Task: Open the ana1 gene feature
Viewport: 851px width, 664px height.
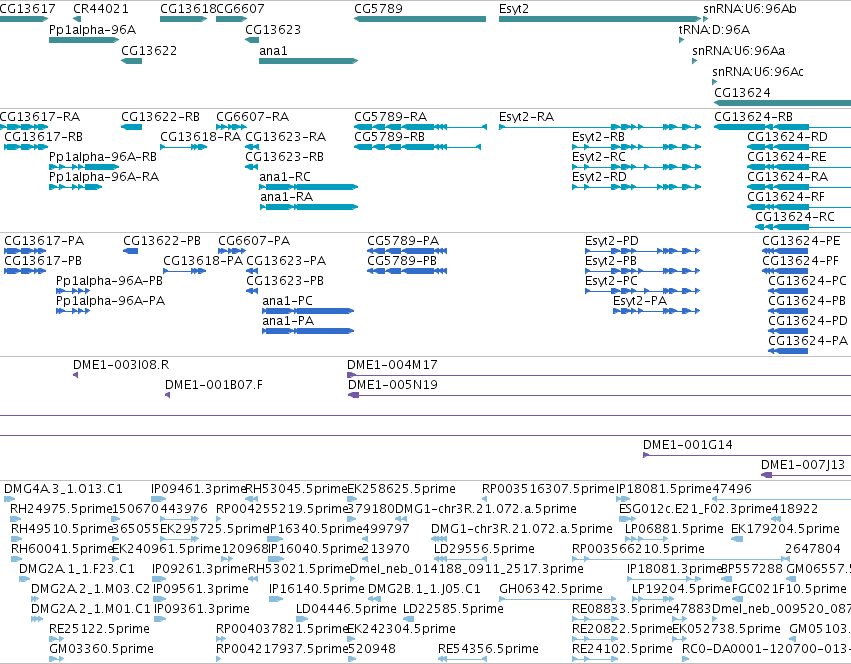Action: [x=308, y=61]
